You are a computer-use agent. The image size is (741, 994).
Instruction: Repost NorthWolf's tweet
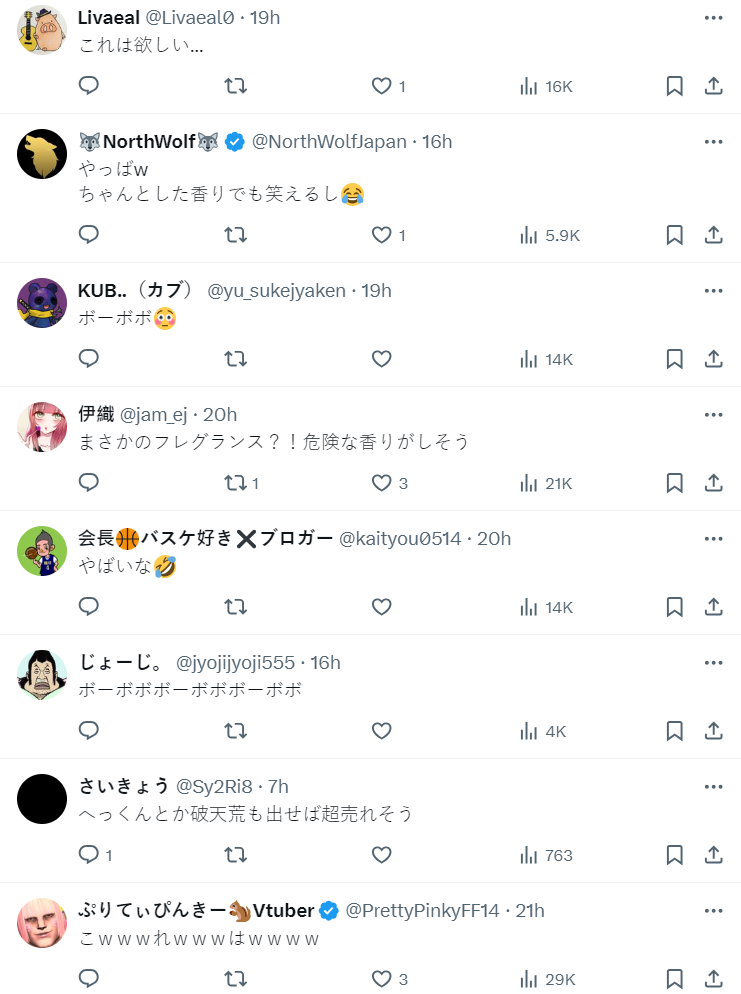[235, 235]
